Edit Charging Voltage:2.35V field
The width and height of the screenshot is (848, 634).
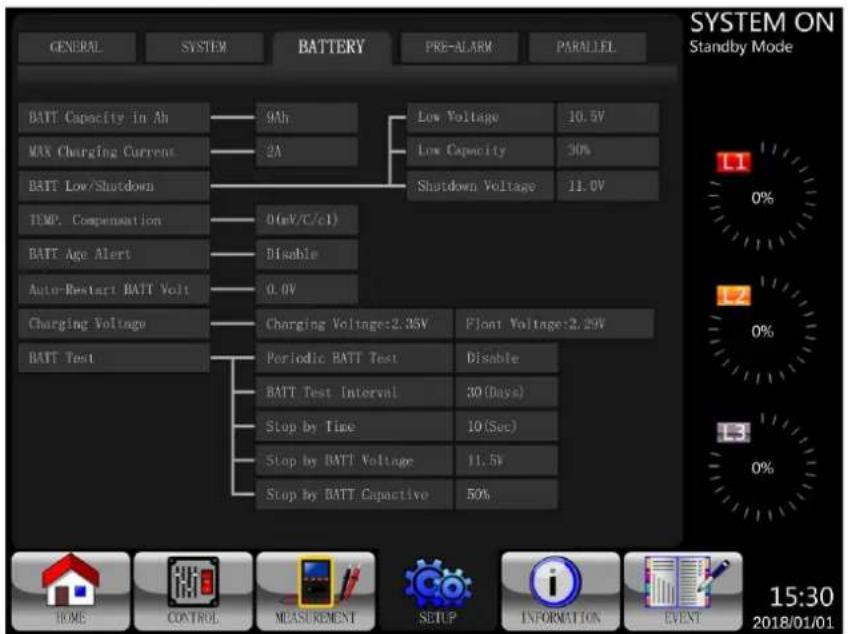(354, 323)
